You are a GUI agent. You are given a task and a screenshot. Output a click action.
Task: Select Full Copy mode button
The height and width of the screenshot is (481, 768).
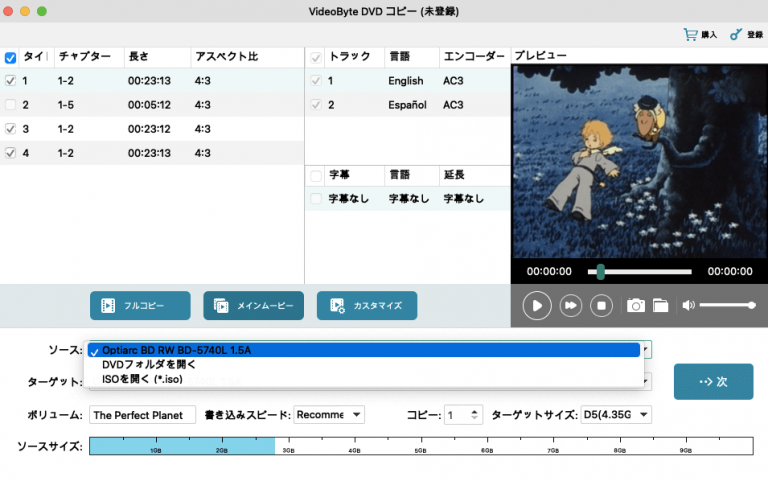[x=140, y=305]
